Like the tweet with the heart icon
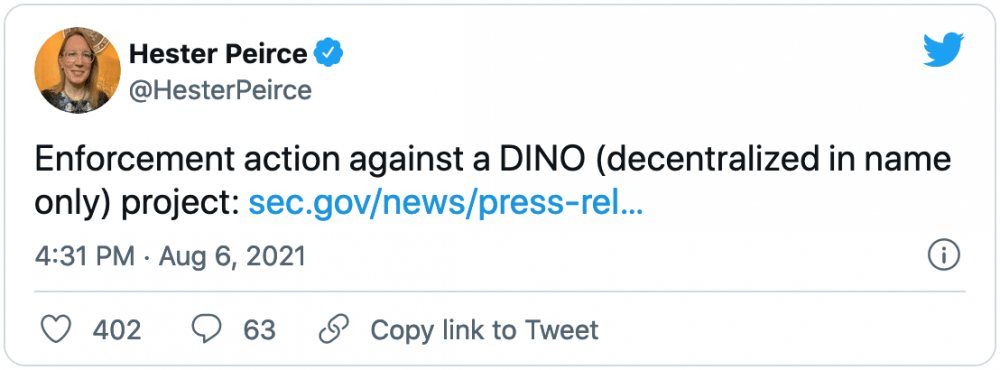 pos(56,330)
